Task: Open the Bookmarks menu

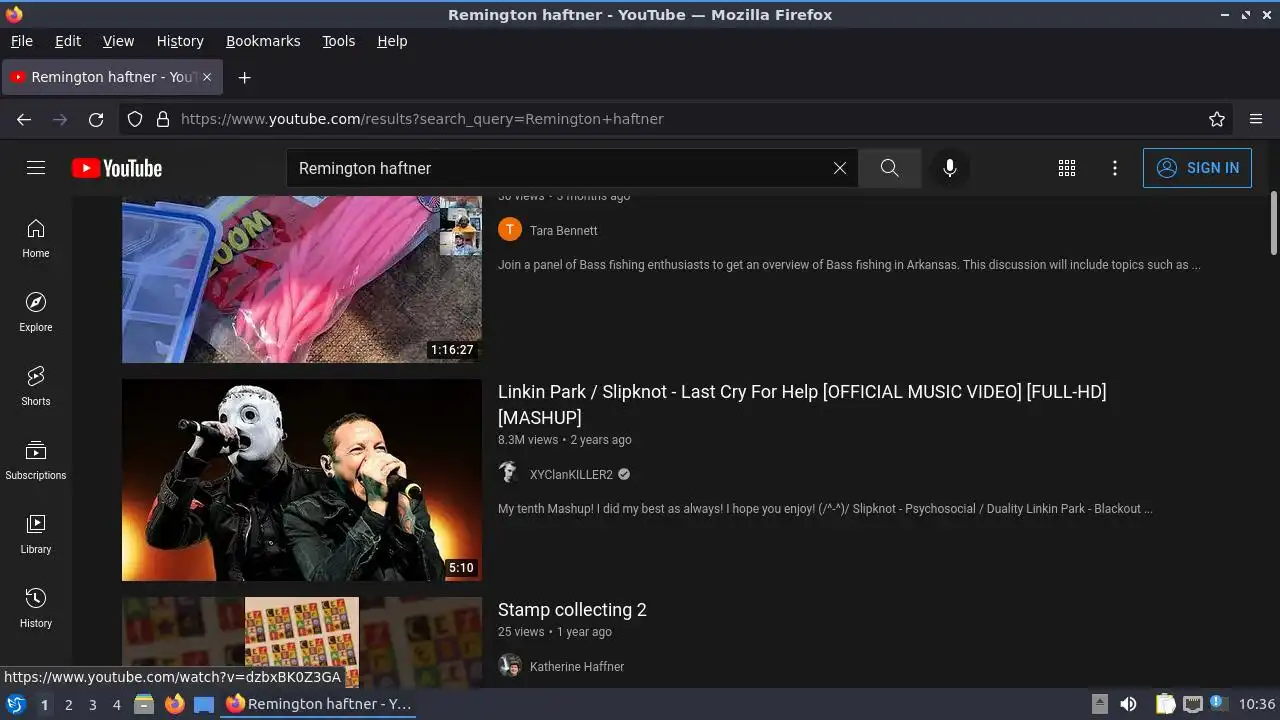Action: click(263, 41)
